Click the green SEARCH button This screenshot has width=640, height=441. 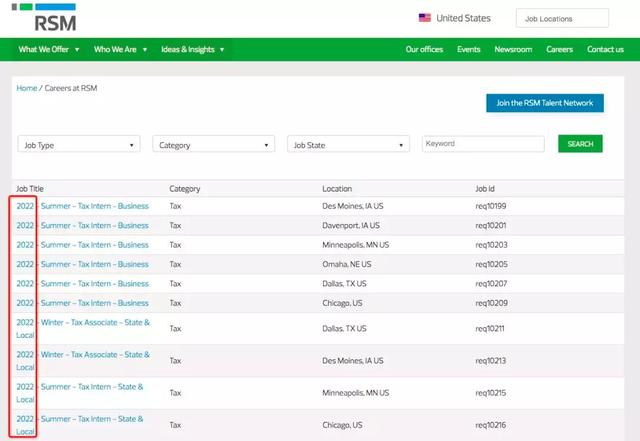pyautogui.click(x=580, y=144)
